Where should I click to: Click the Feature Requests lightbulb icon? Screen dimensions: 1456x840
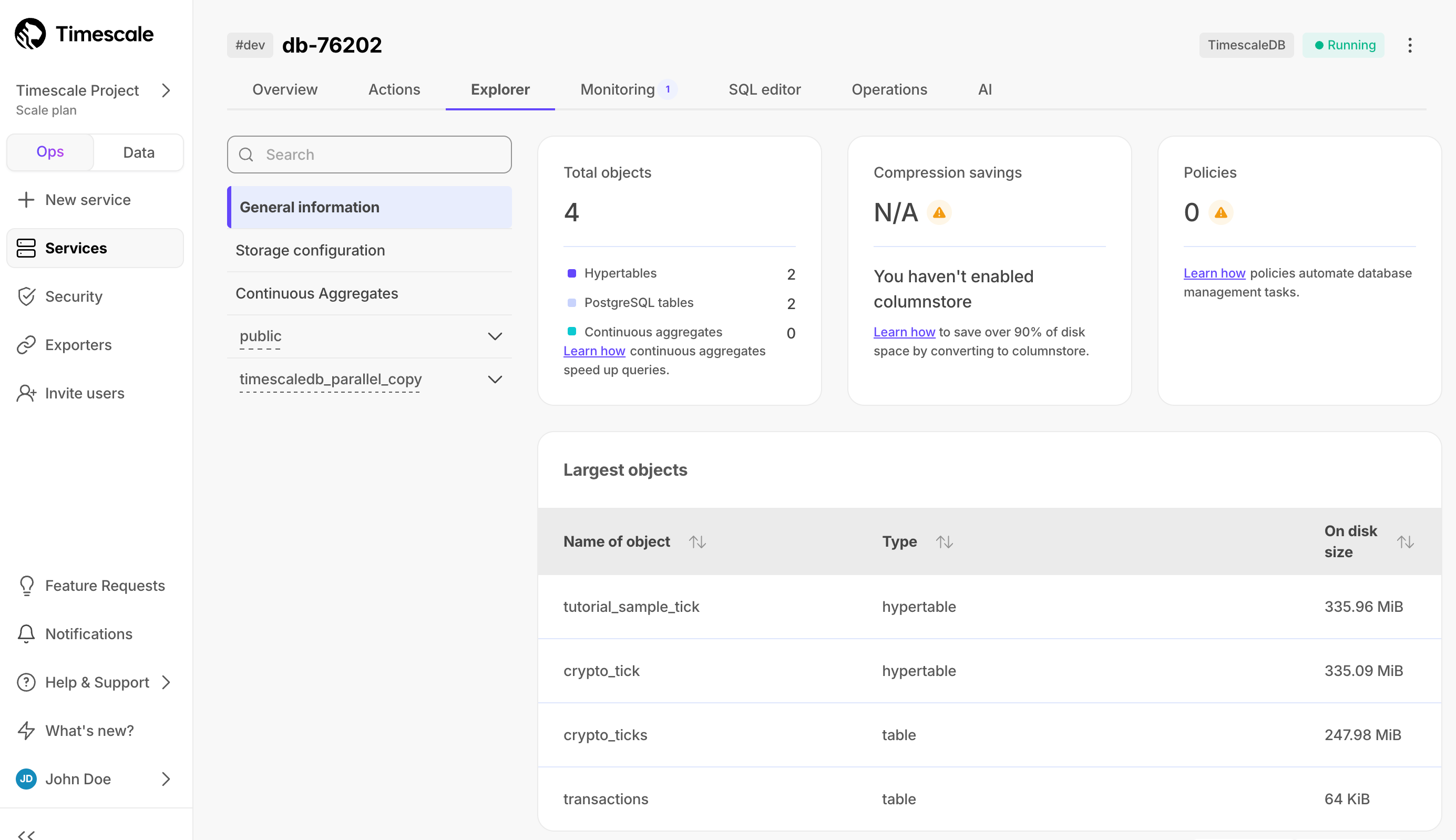26,586
